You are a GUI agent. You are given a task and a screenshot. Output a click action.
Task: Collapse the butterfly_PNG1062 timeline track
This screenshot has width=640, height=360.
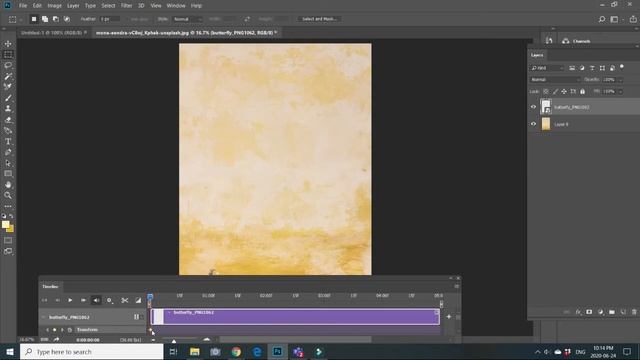click(x=43, y=317)
